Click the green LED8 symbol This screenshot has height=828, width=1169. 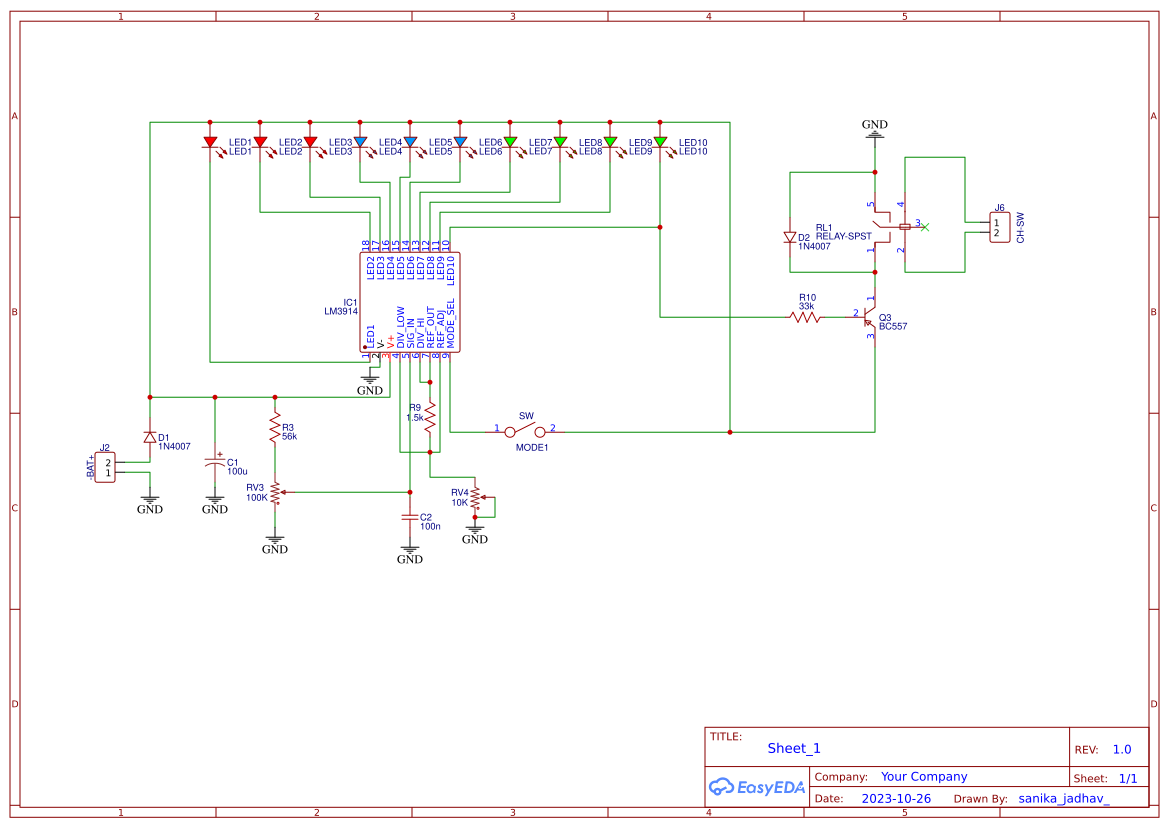(562, 141)
